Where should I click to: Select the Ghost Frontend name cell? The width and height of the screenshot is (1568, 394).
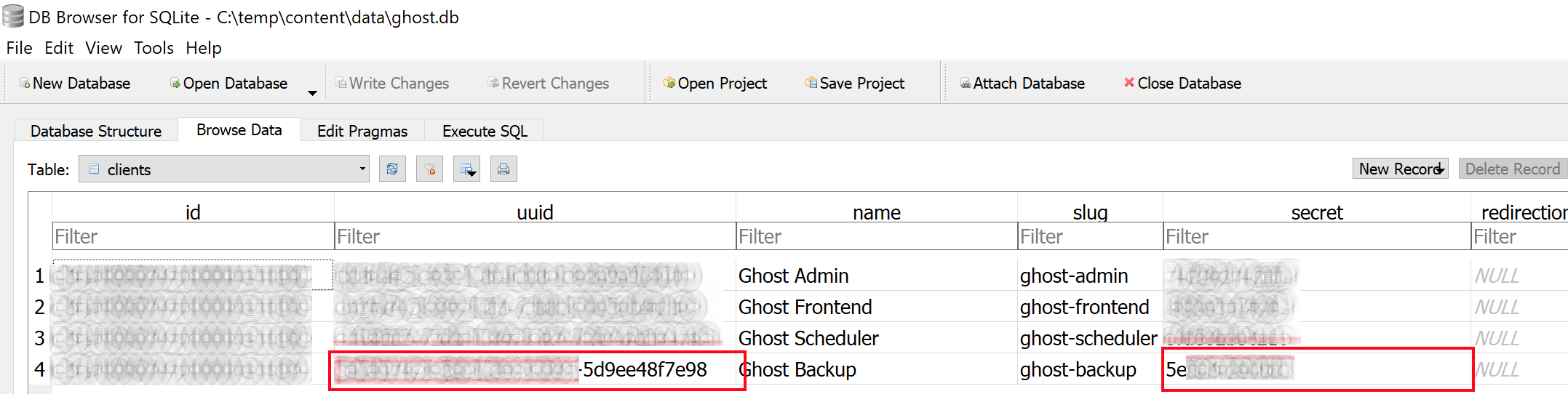(x=877, y=307)
